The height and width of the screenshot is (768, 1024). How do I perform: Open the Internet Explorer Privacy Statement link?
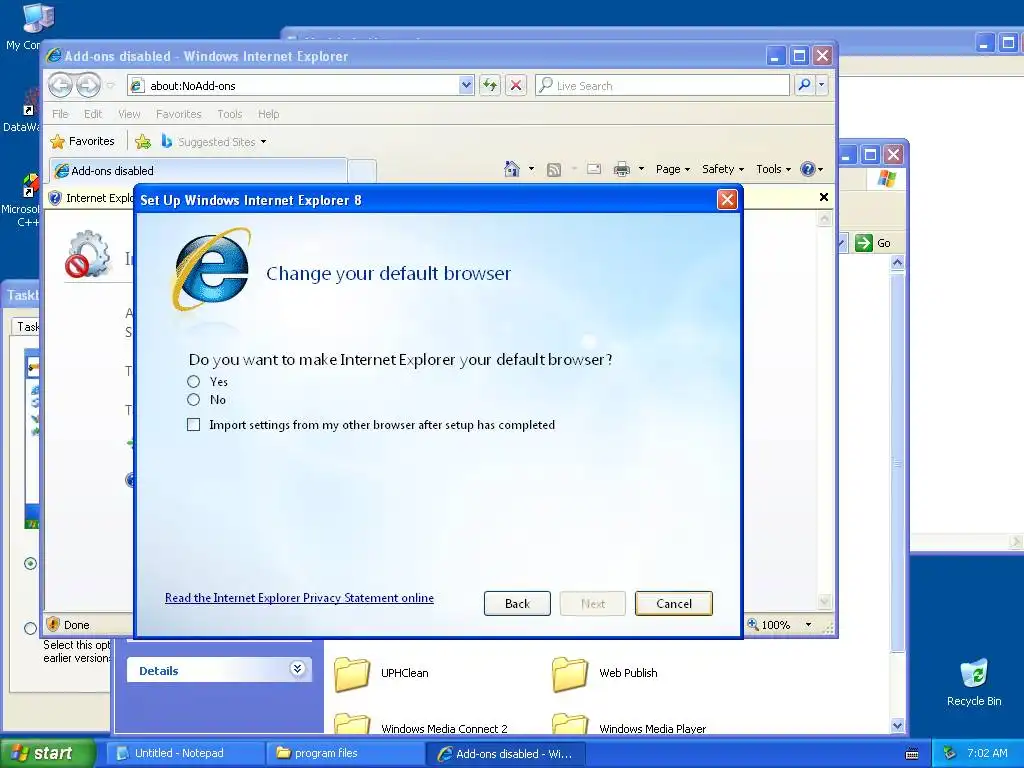(x=299, y=598)
